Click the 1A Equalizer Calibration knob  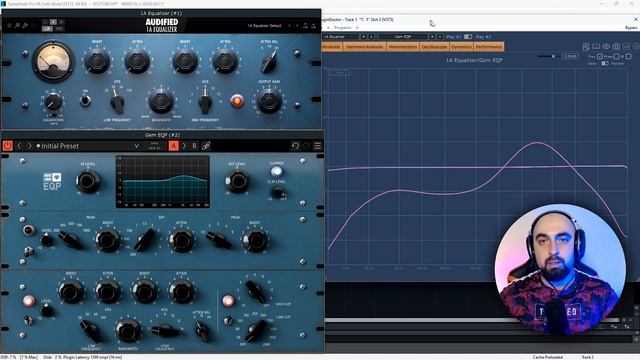(53, 102)
